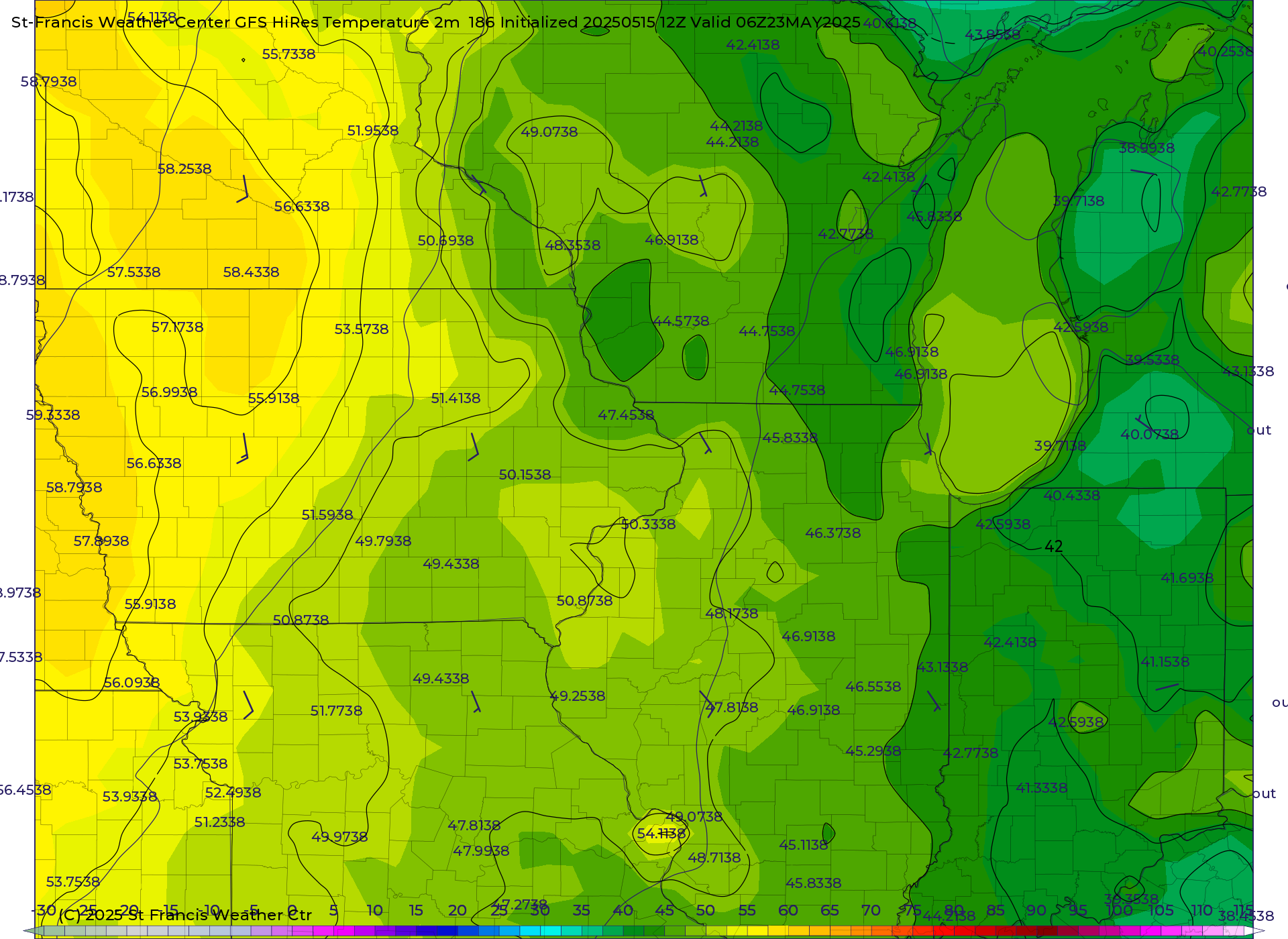Click the reading 48.7138
The width and height of the screenshot is (1288, 939).
pos(714,858)
